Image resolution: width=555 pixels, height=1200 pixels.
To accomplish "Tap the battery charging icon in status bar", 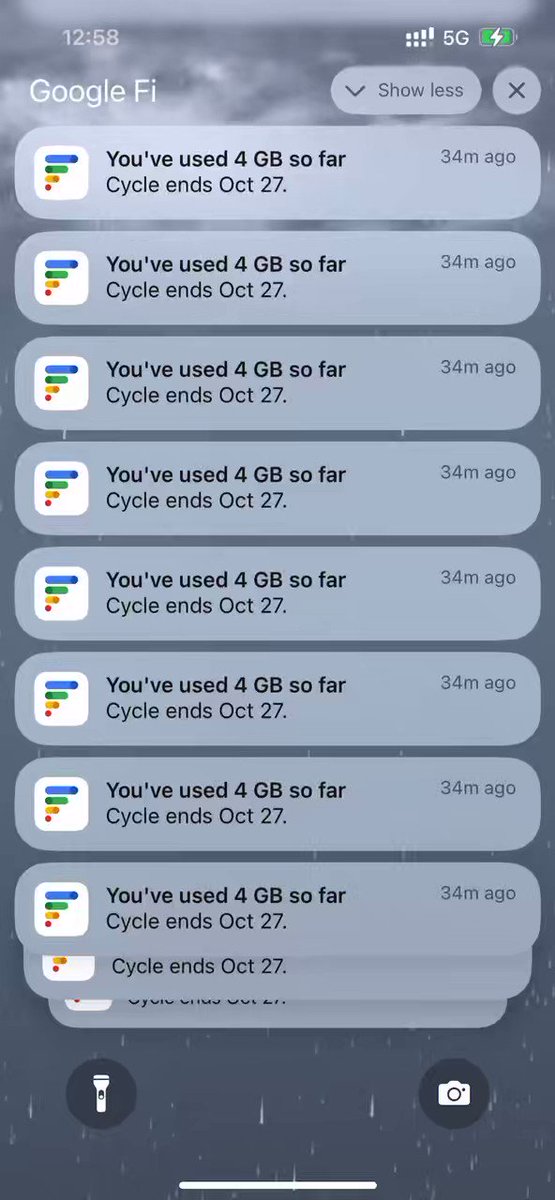I will 497,38.
